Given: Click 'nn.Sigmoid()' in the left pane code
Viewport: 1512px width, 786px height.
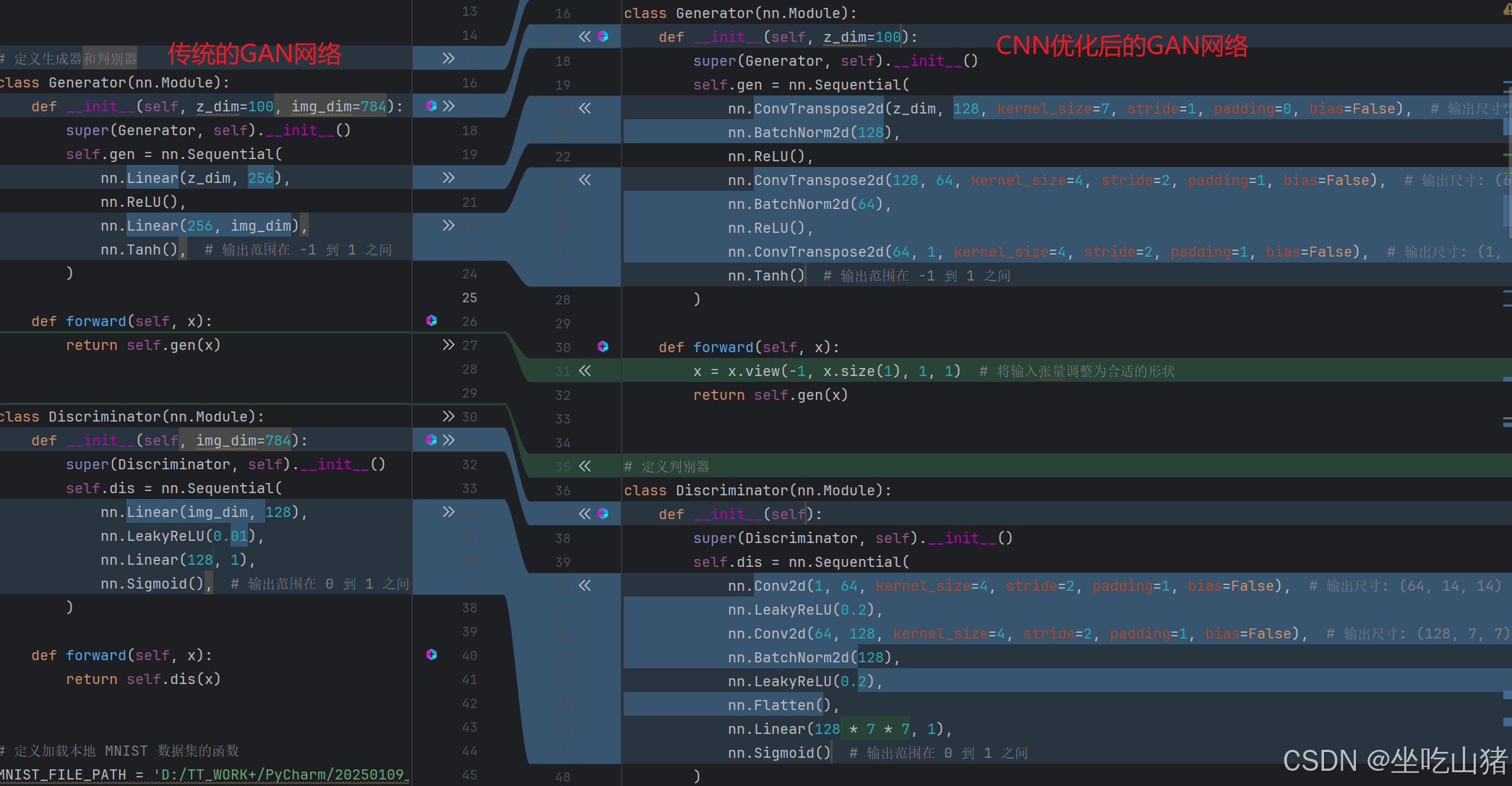Looking at the screenshot, I should [153, 584].
